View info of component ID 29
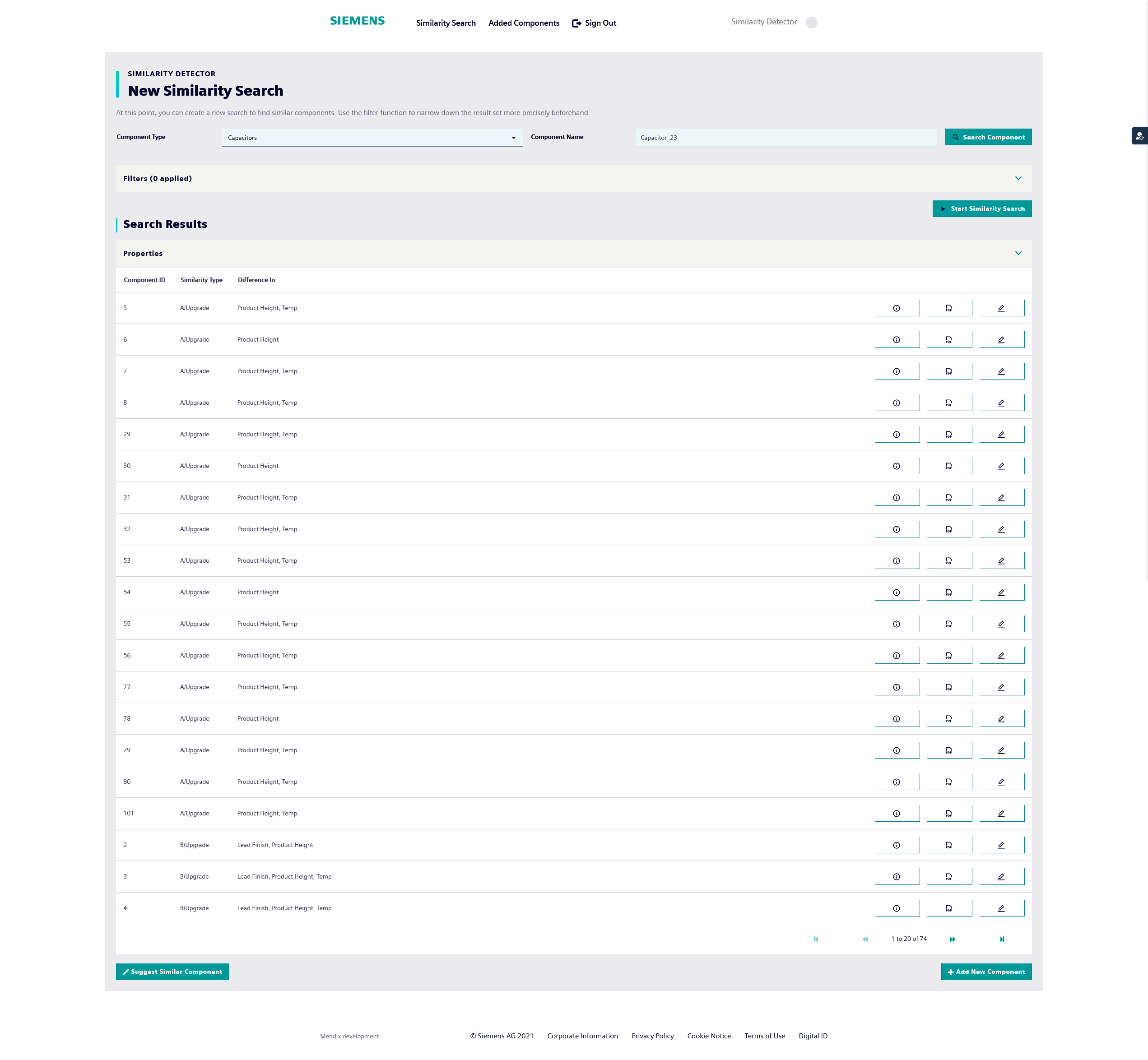Image resolution: width=1148 pixels, height=1060 pixels. coord(897,434)
